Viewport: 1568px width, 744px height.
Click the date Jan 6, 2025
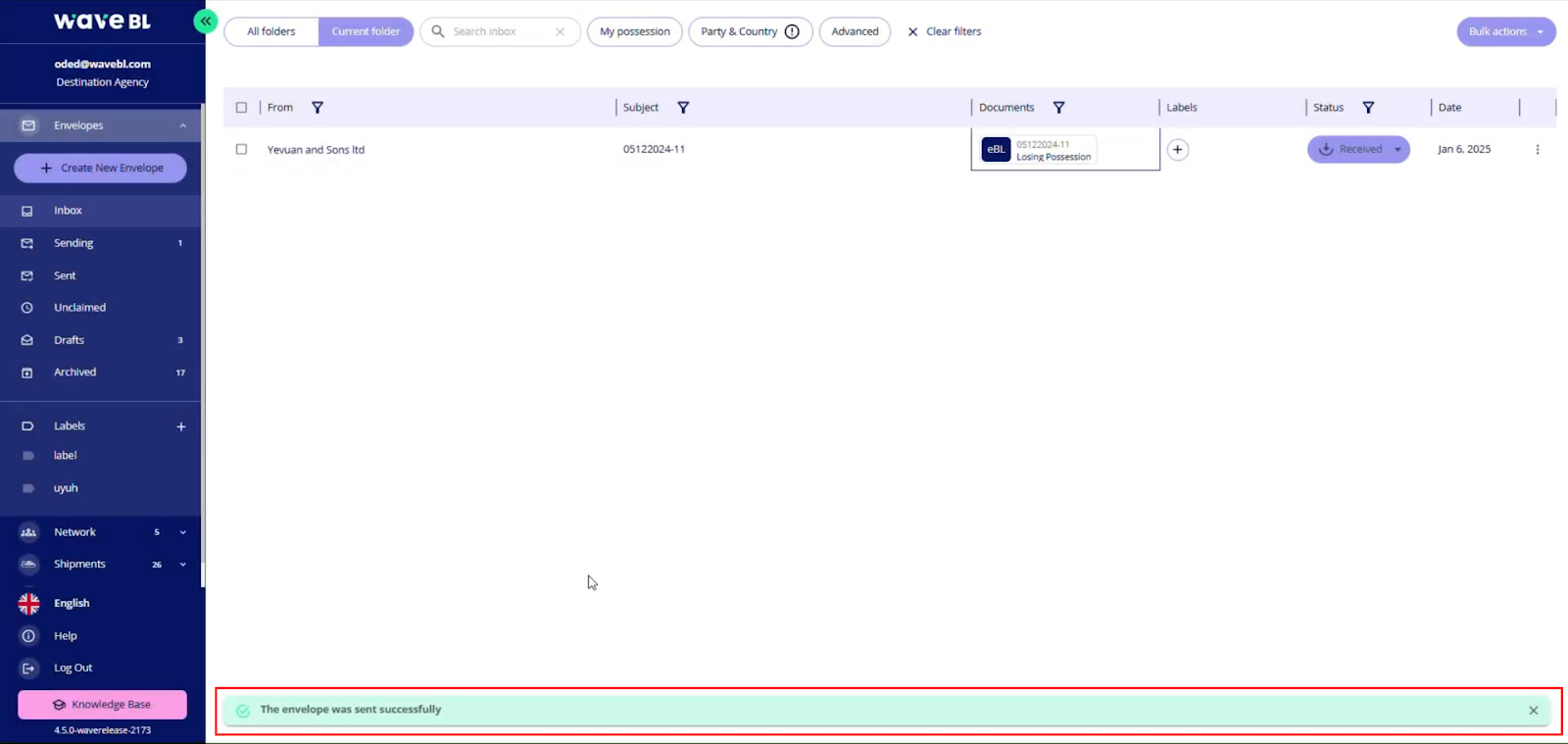[1464, 150]
